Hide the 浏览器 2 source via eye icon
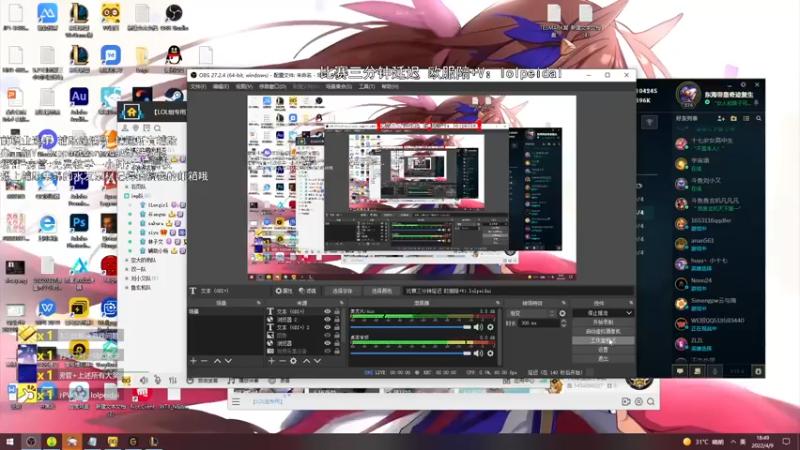This screenshot has width=800, height=450. tap(328, 319)
